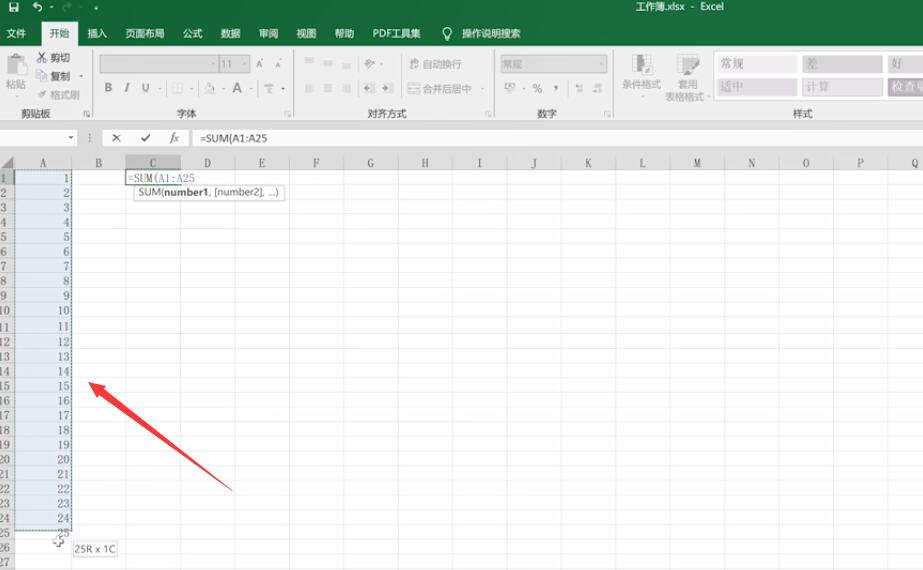Image resolution: width=923 pixels, height=570 pixels.
Task: Click the Copy (复制) icon
Action: tap(42, 75)
